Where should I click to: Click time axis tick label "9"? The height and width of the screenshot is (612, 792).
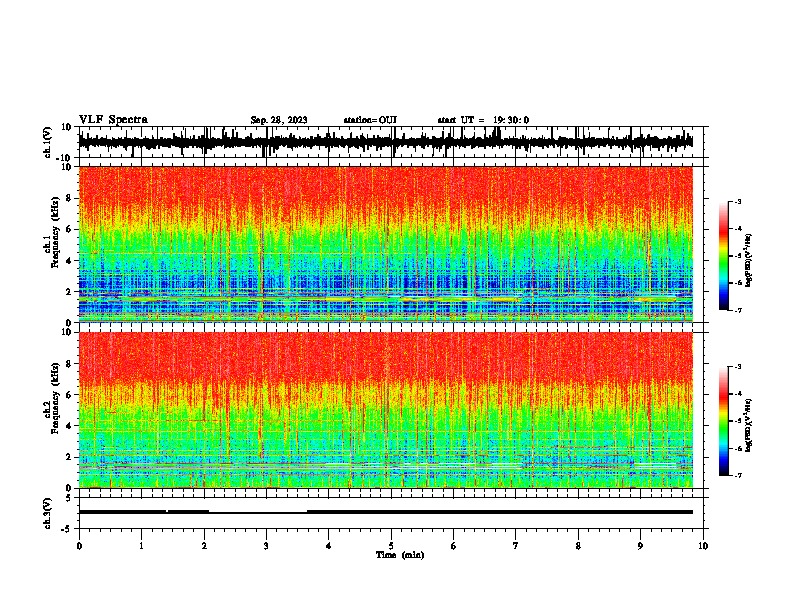tap(640, 546)
